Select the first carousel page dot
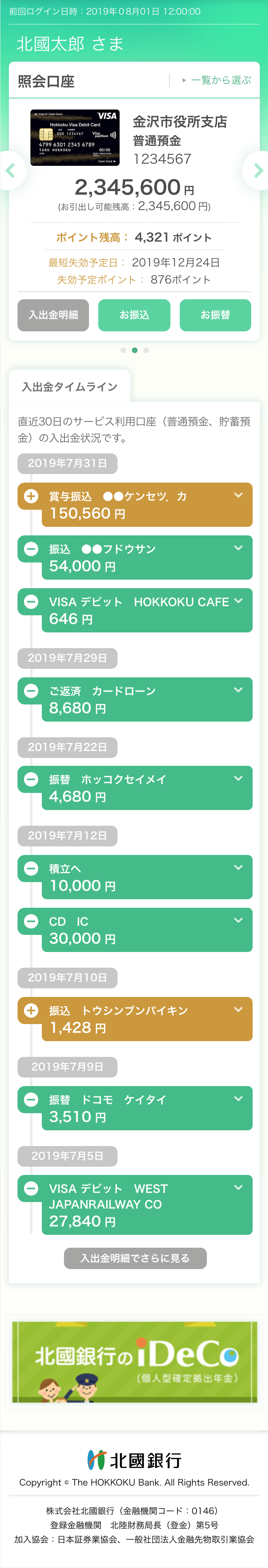Screen dimensions: 268x1568 (x=123, y=350)
